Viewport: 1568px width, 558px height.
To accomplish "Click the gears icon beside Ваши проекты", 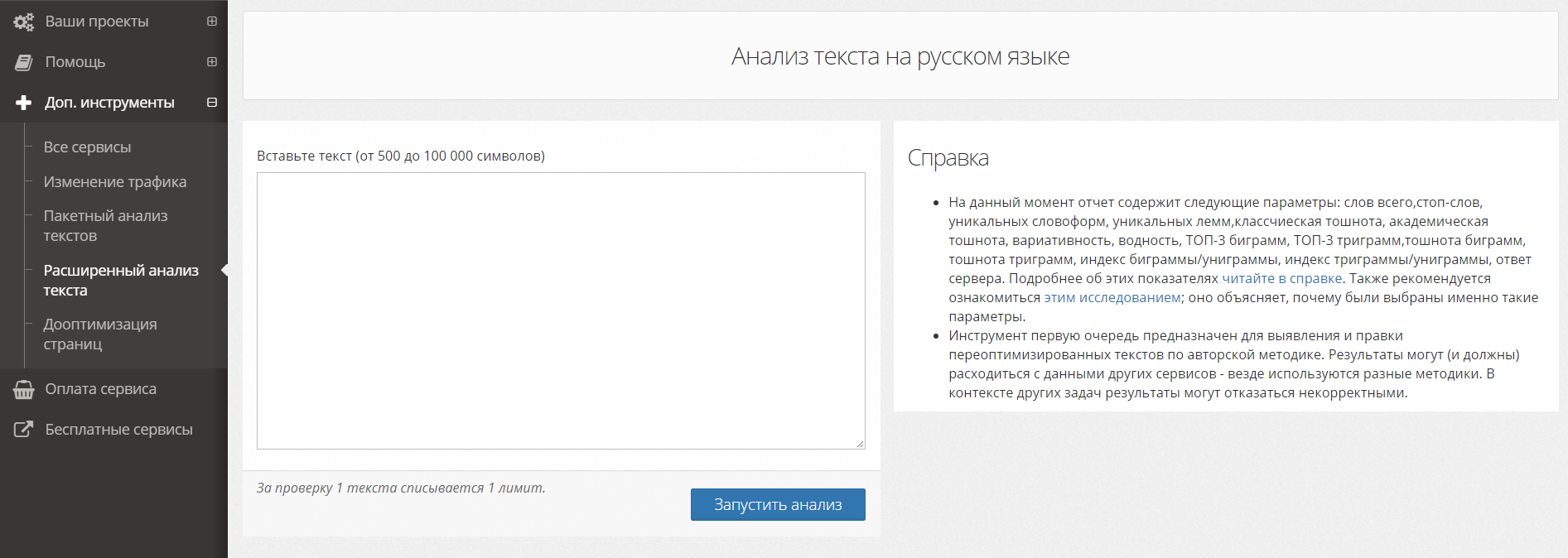I will [x=23, y=22].
